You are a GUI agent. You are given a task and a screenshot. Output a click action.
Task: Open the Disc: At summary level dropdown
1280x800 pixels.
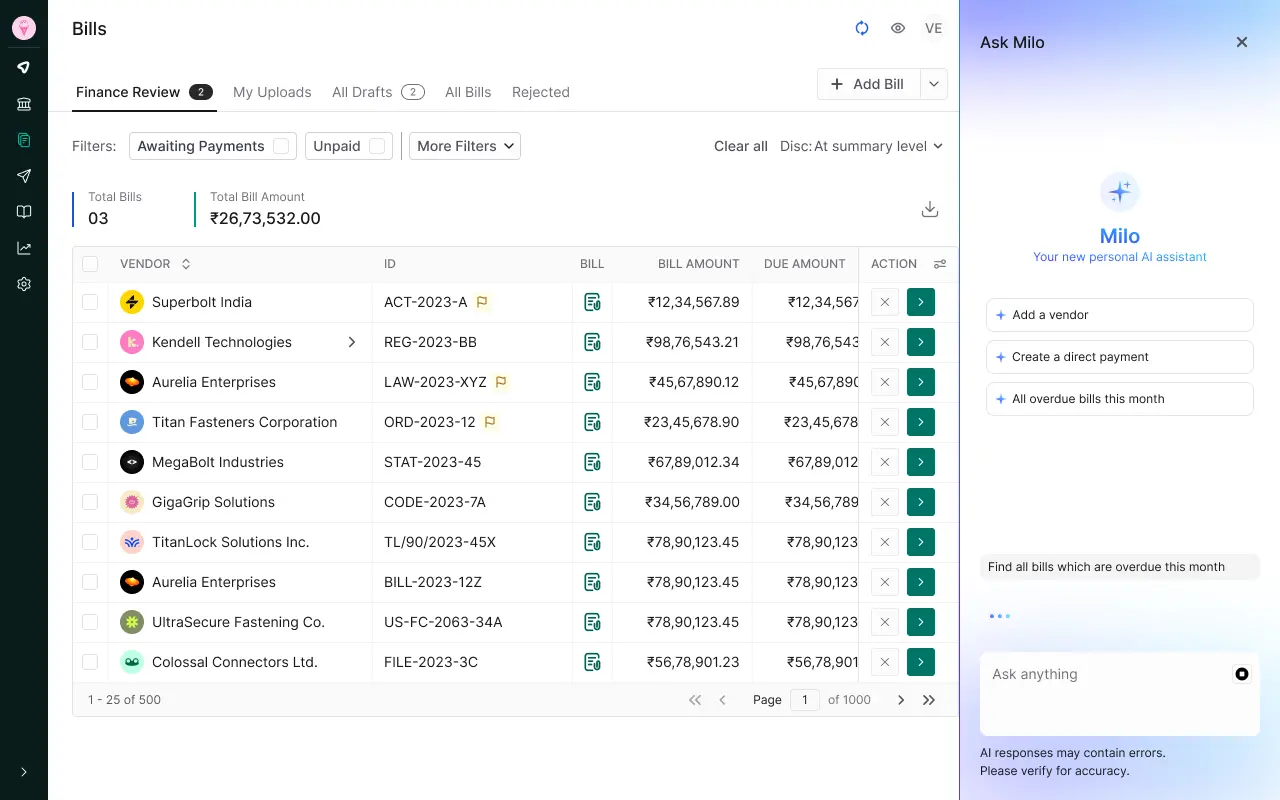pos(861,146)
